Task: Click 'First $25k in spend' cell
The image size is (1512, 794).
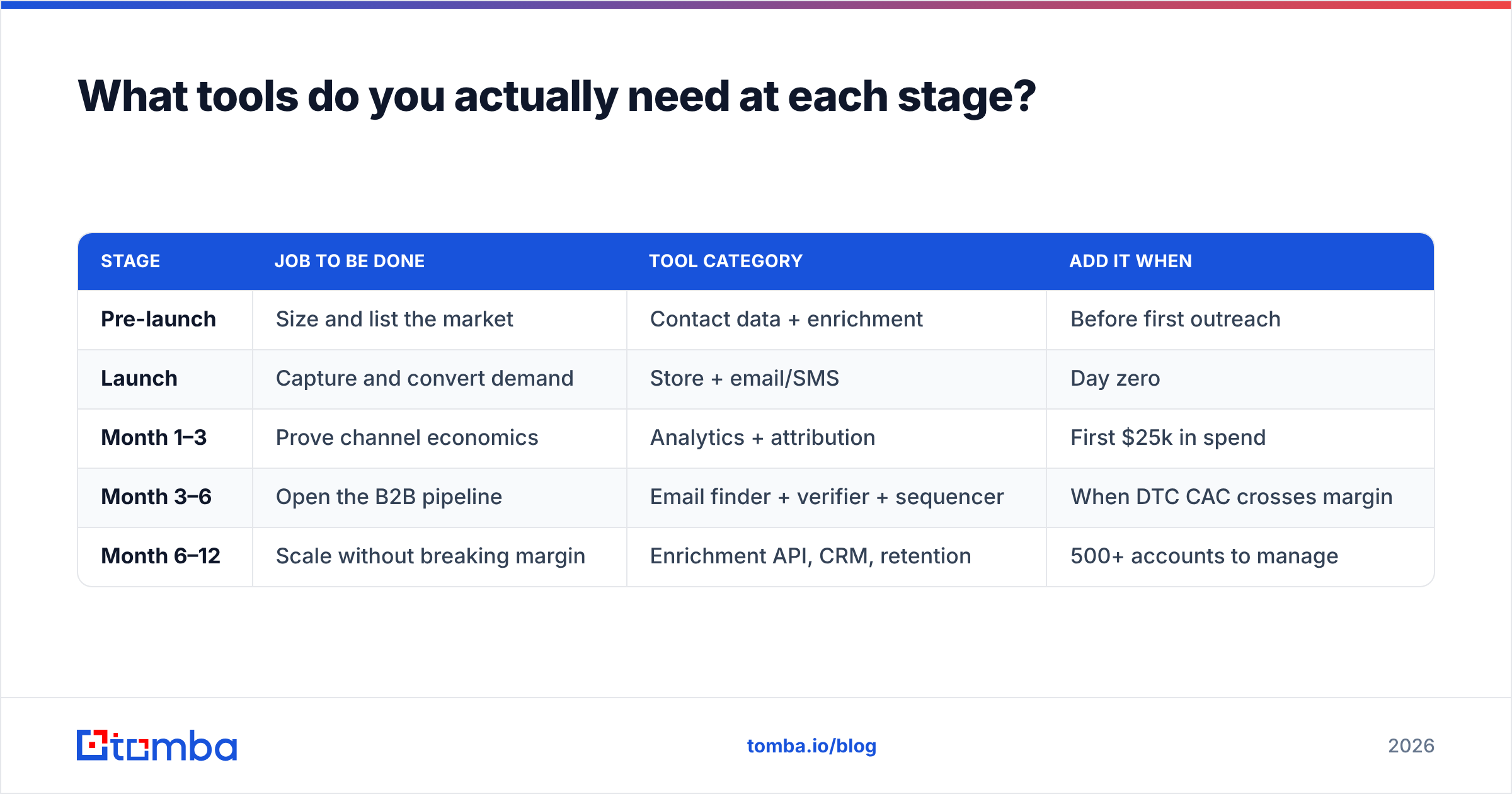Action: tap(1240, 438)
